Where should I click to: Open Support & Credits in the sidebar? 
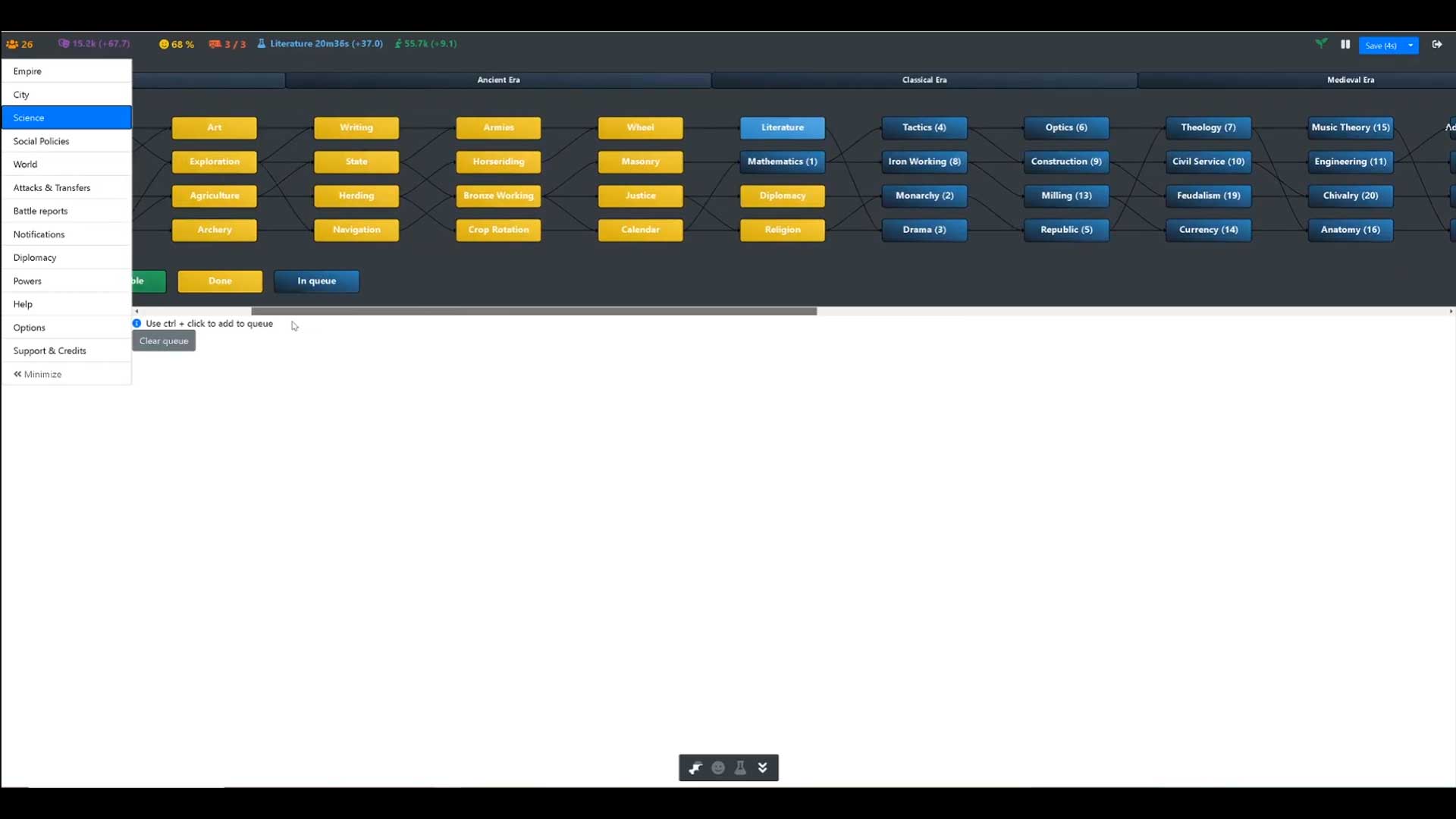67,351
